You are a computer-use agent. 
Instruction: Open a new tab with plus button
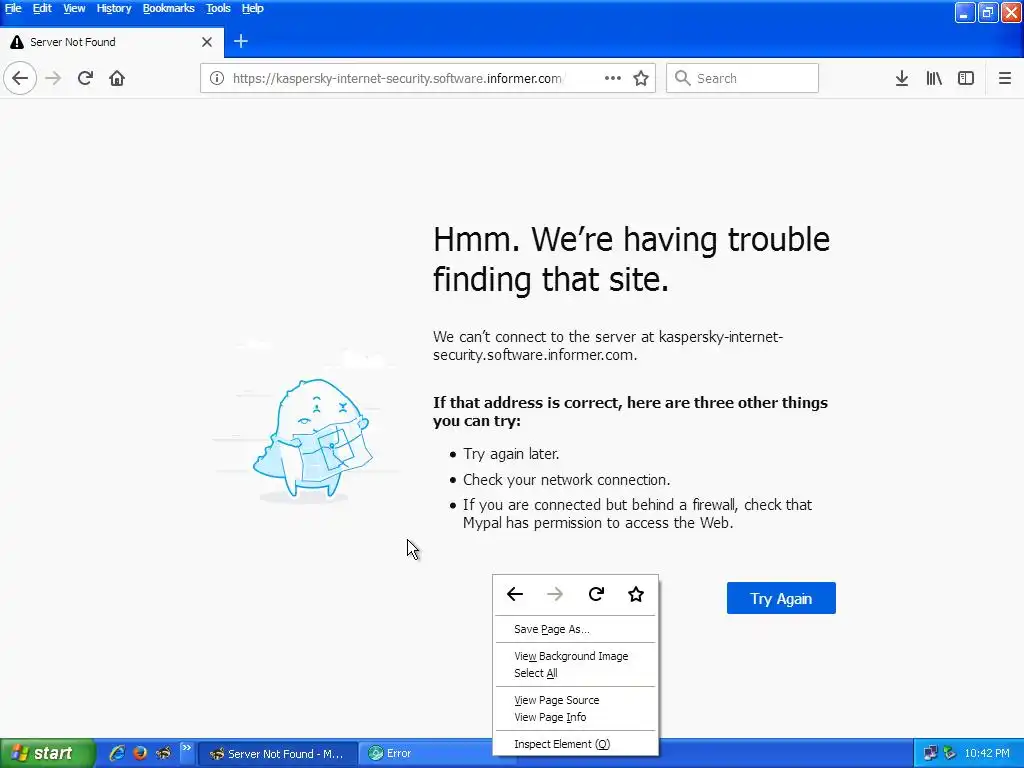[x=241, y=41]
